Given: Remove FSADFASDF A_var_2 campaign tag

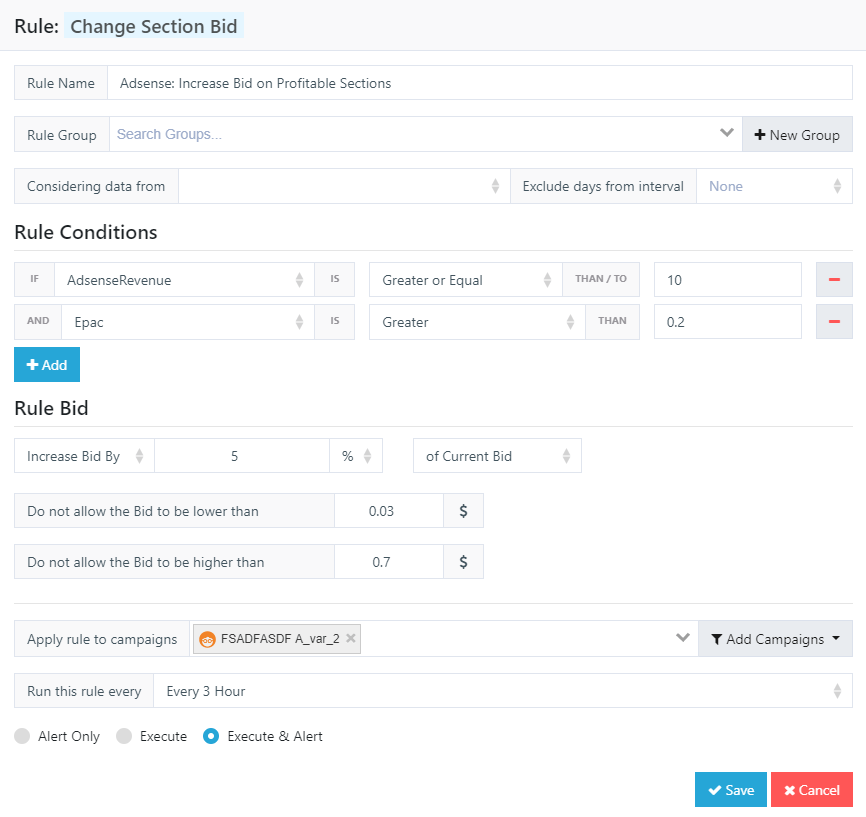Looking at the screenshot, I should (x=350, y=638).
